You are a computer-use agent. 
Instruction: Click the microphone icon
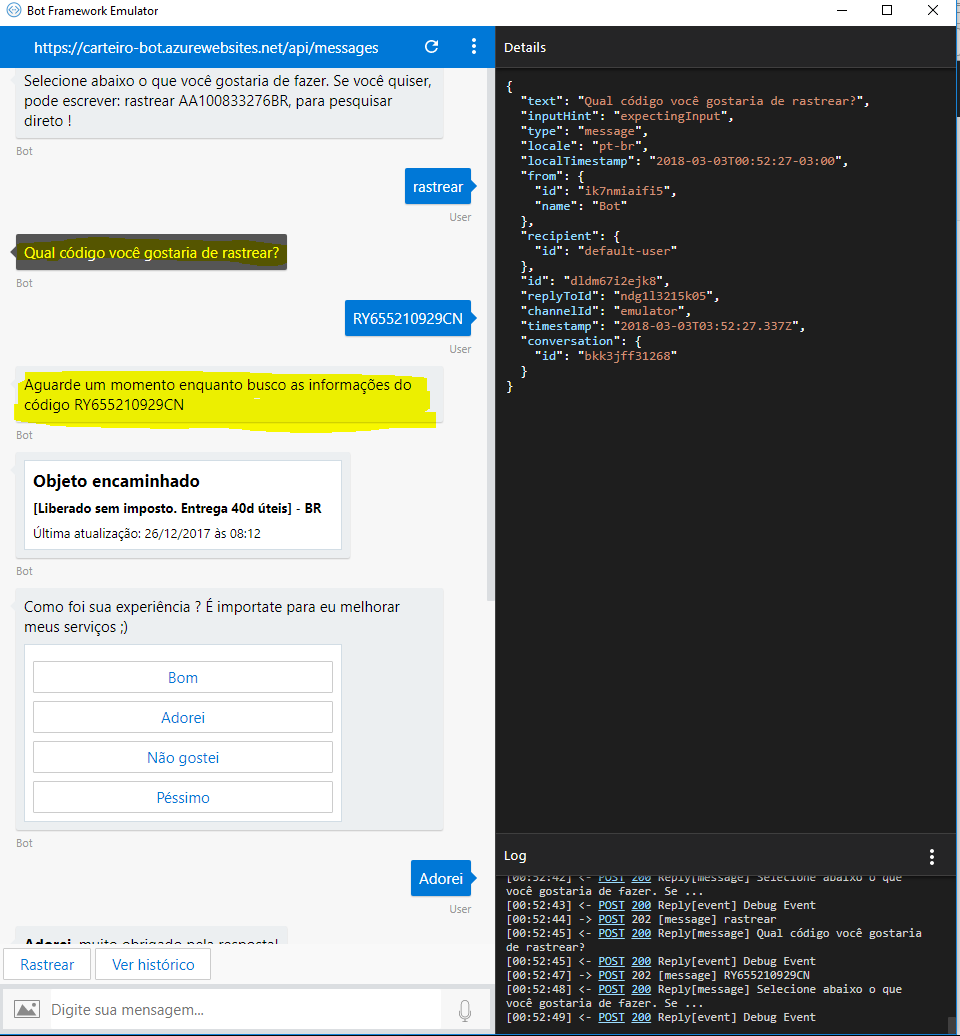465,1010
